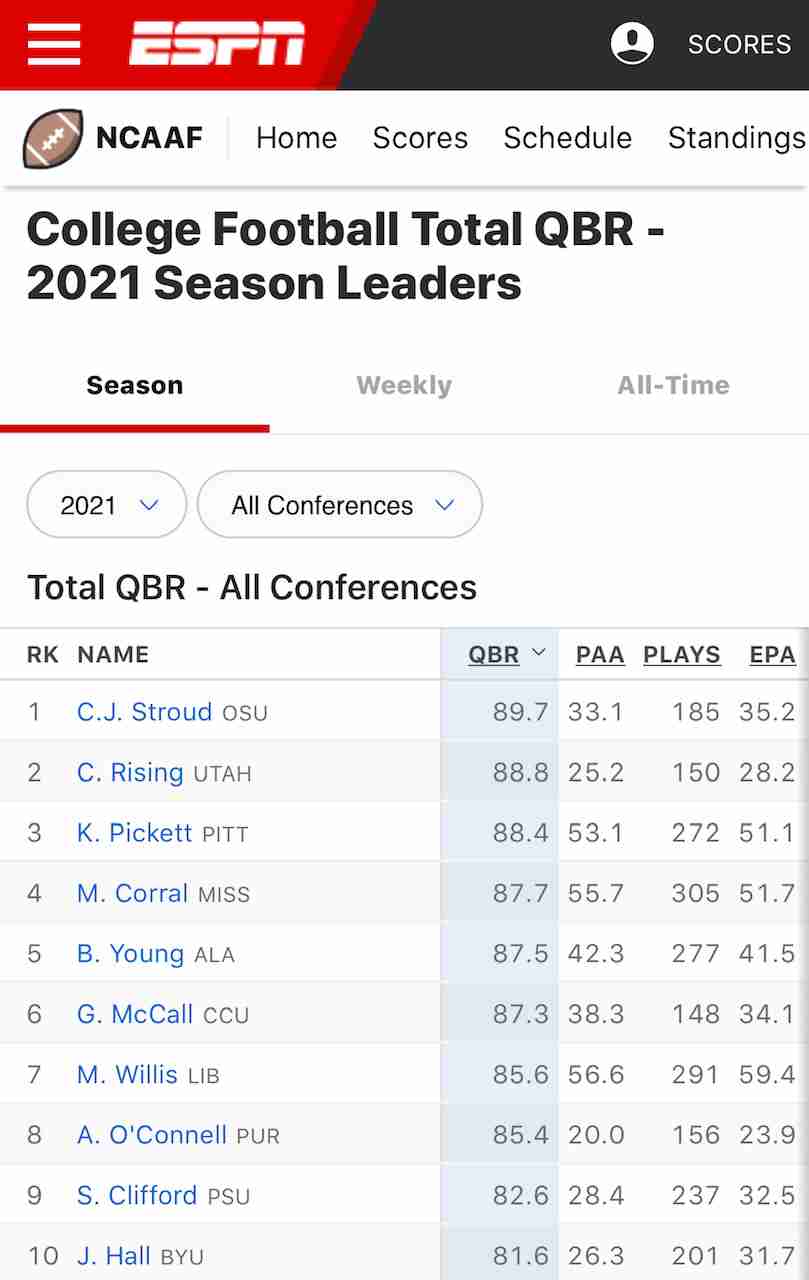Tap the NCAAF football icon

coord(53,138)
